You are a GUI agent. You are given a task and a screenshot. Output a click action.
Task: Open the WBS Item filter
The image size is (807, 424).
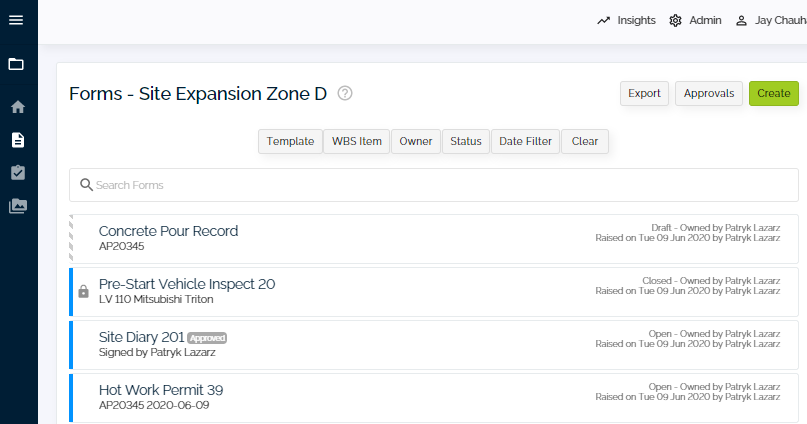tap(357, 142)
